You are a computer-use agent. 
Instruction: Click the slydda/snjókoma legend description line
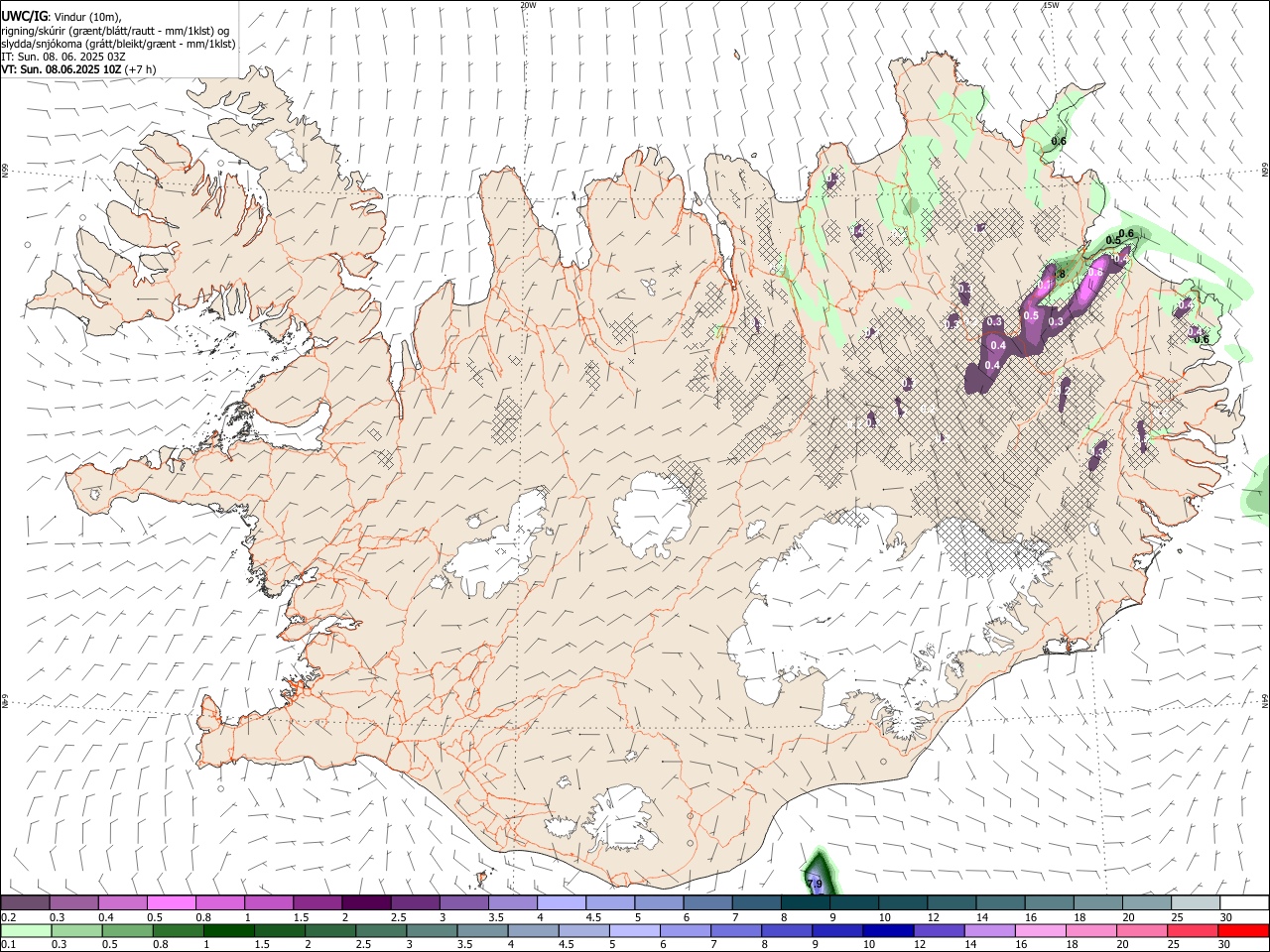click(x=118, y=44)
